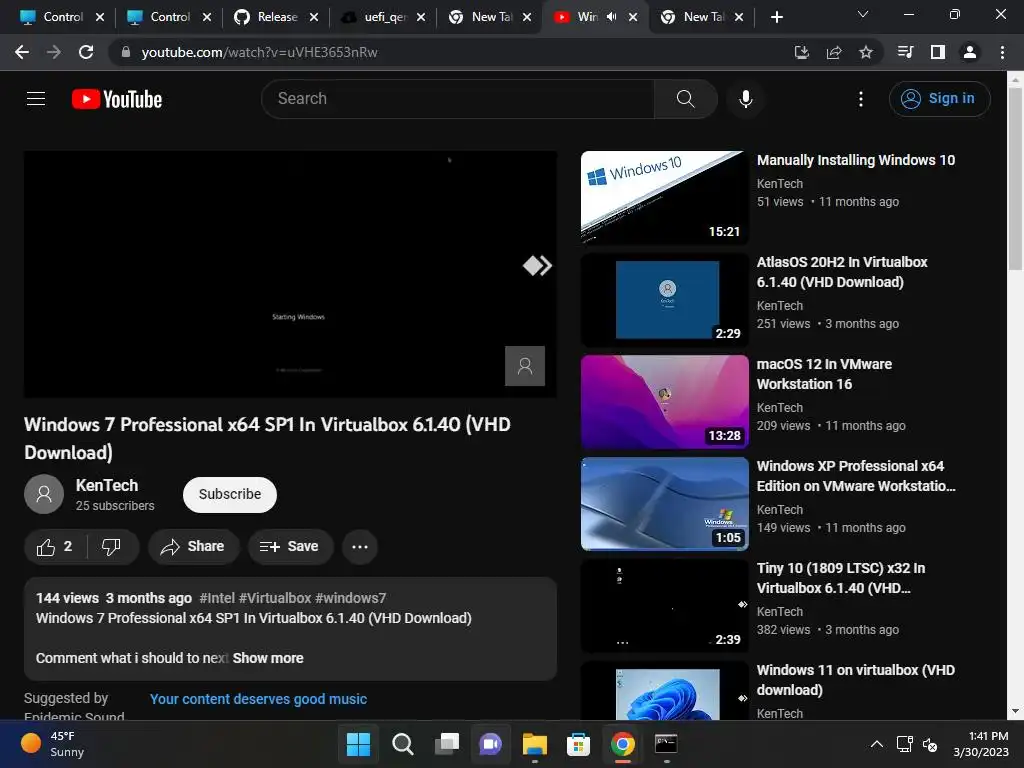1024x768 pixels.
Task: Open taskbar Search
Action: (x=402, y=744)
